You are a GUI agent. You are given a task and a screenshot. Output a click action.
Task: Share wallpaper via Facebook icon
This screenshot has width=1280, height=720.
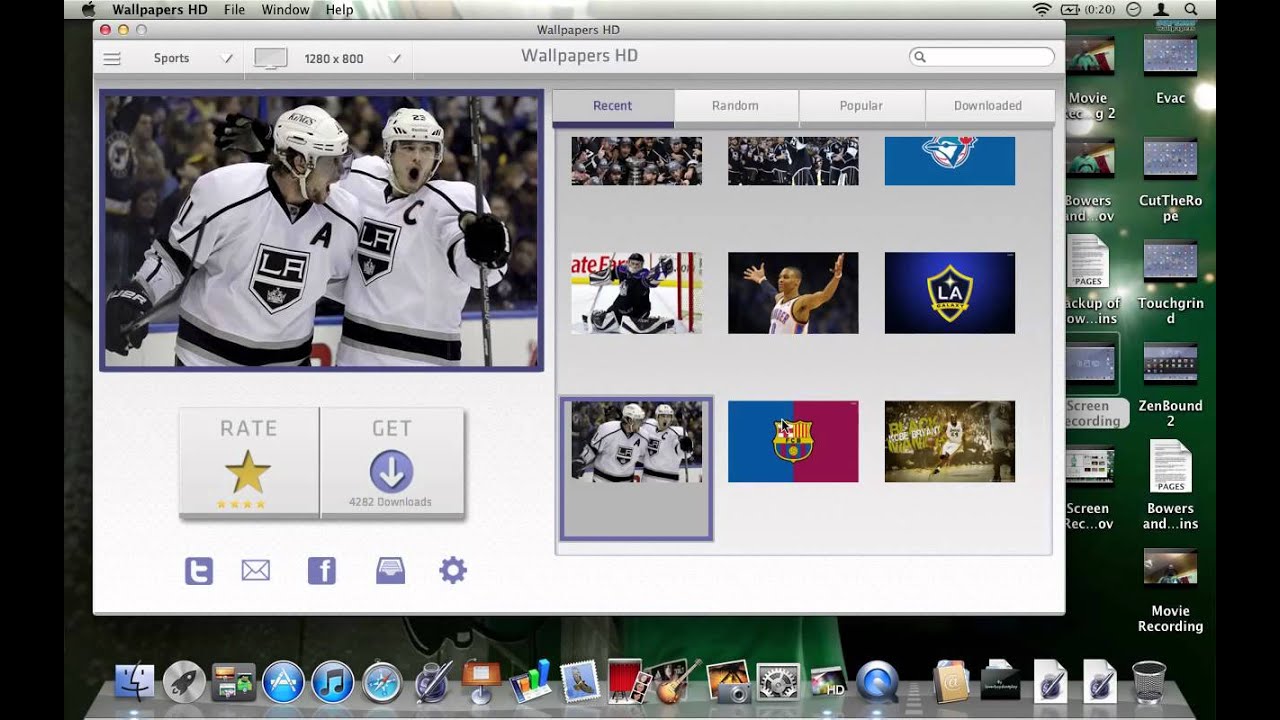click(x=321, y=571)
